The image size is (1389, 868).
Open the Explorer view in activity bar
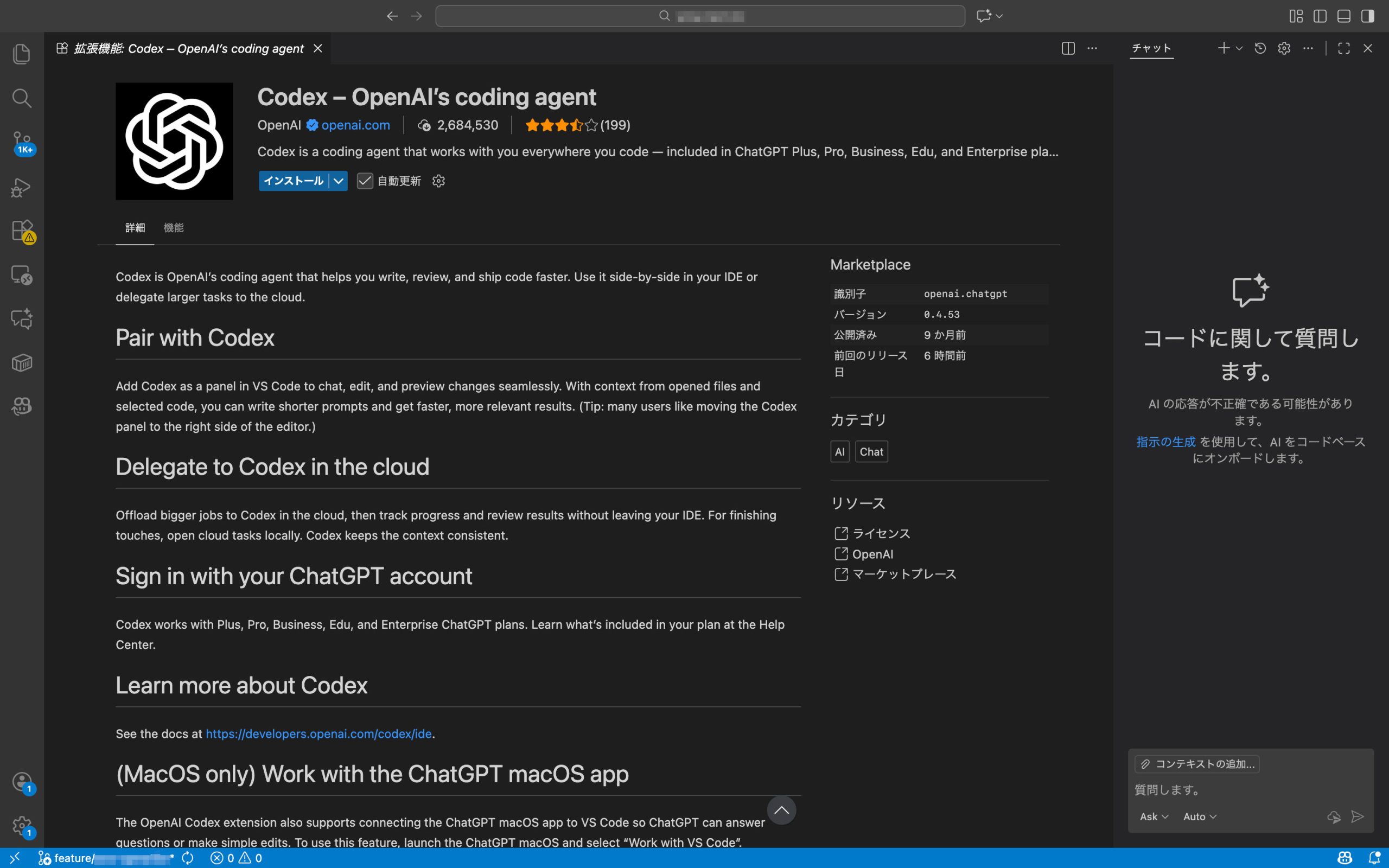[x=21, y=54]
